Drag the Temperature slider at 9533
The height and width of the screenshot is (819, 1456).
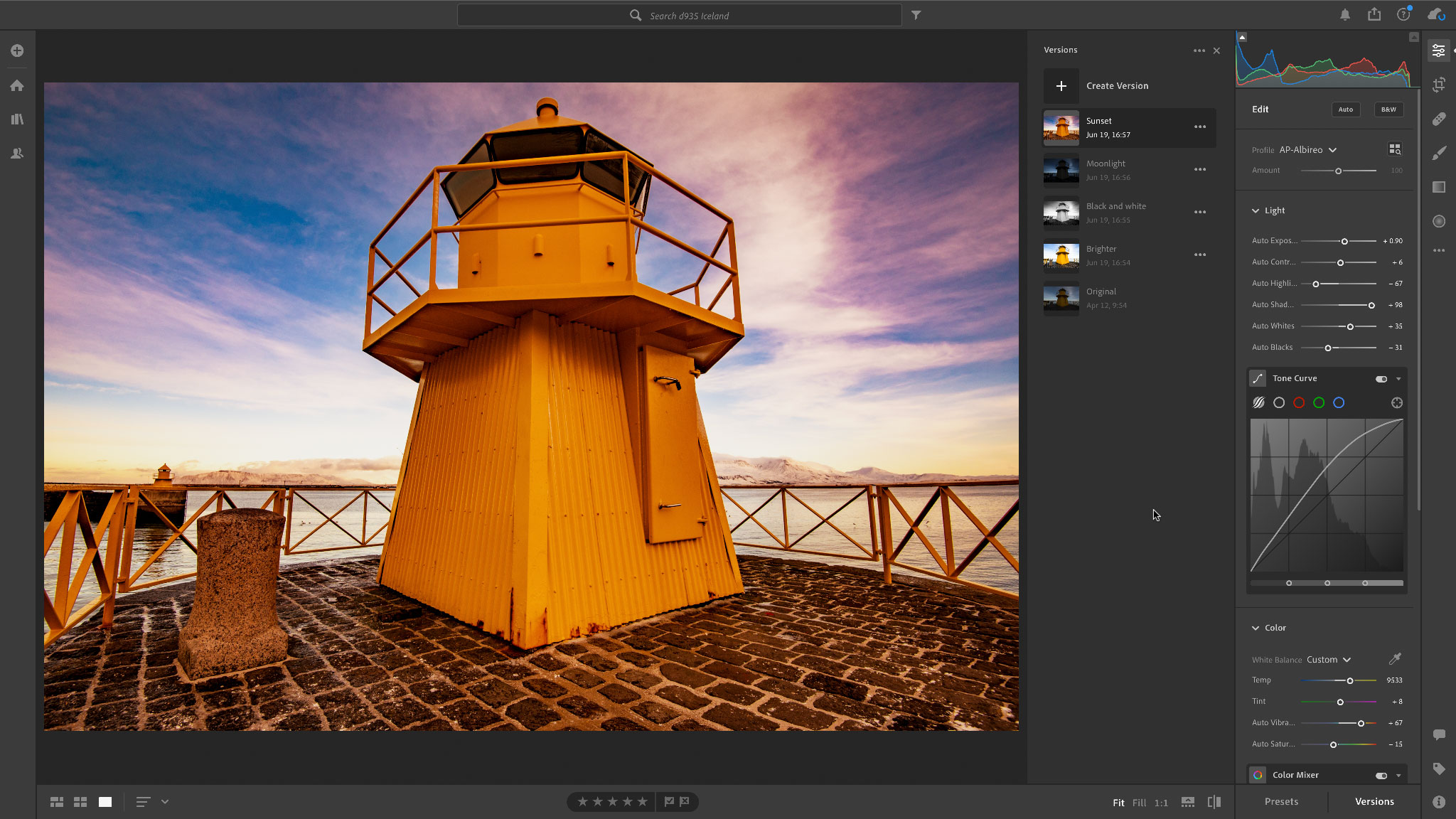pos(1350,681)
